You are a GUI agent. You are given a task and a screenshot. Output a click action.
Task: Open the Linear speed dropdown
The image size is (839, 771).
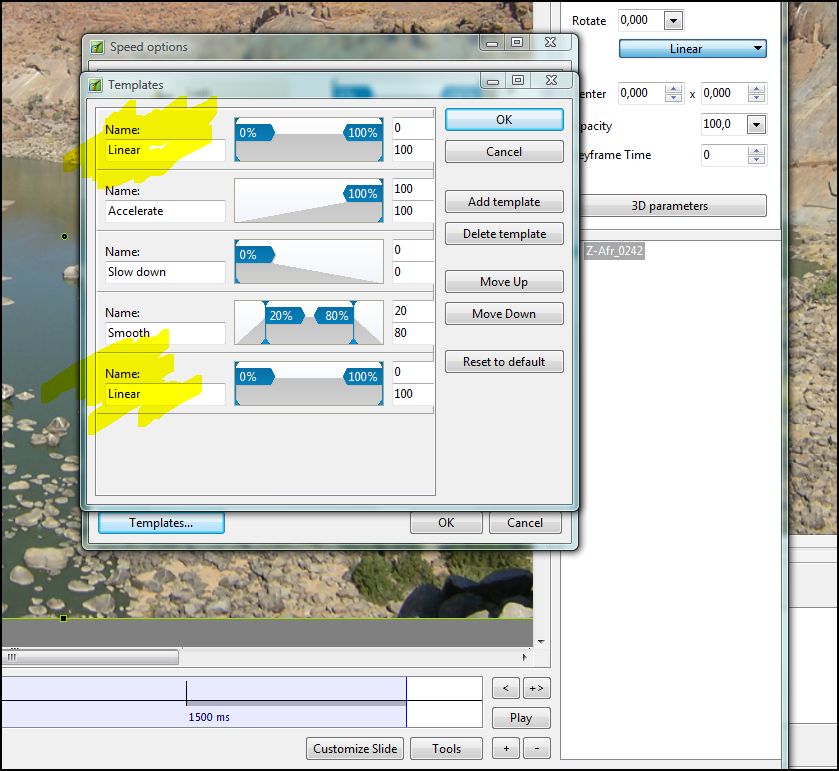coord(692,49)
